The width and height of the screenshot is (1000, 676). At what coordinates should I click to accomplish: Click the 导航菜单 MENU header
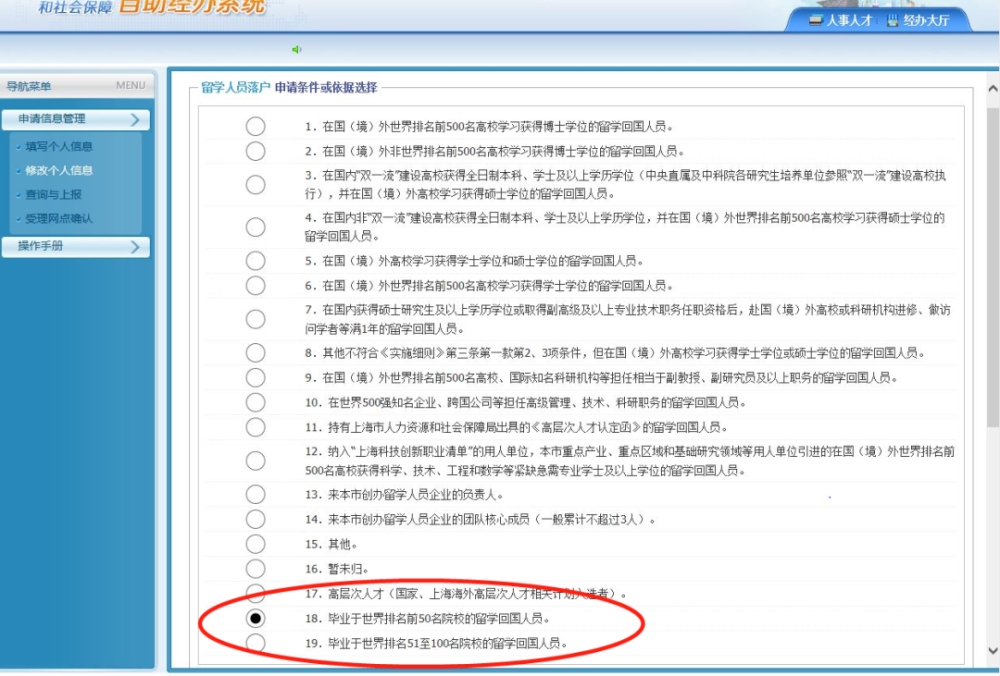coord(76,85)
